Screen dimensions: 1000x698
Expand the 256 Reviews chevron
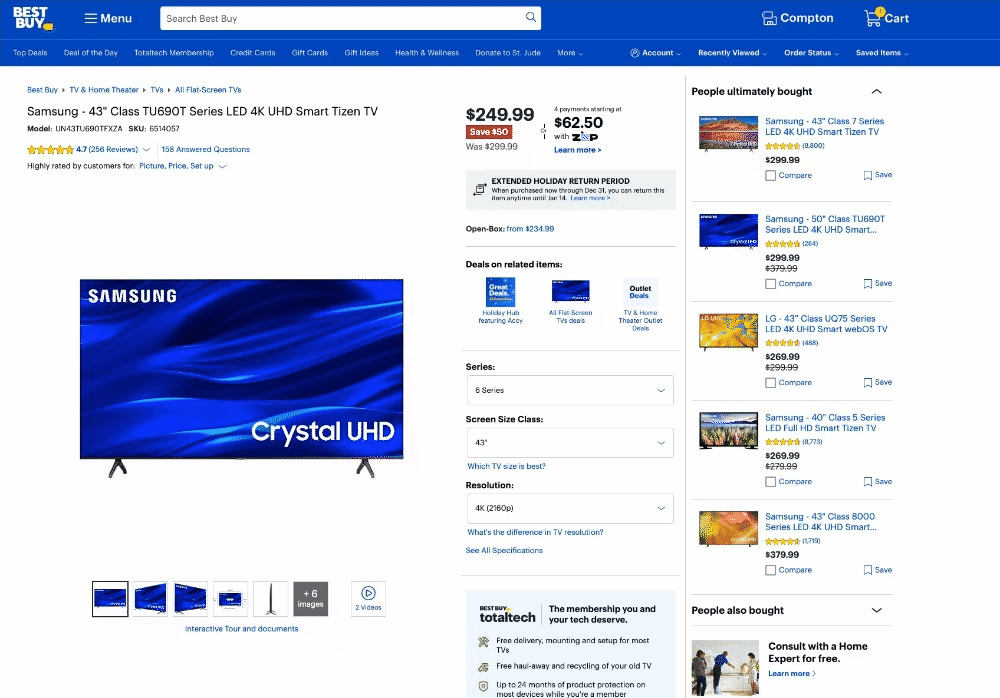point(146,150)
